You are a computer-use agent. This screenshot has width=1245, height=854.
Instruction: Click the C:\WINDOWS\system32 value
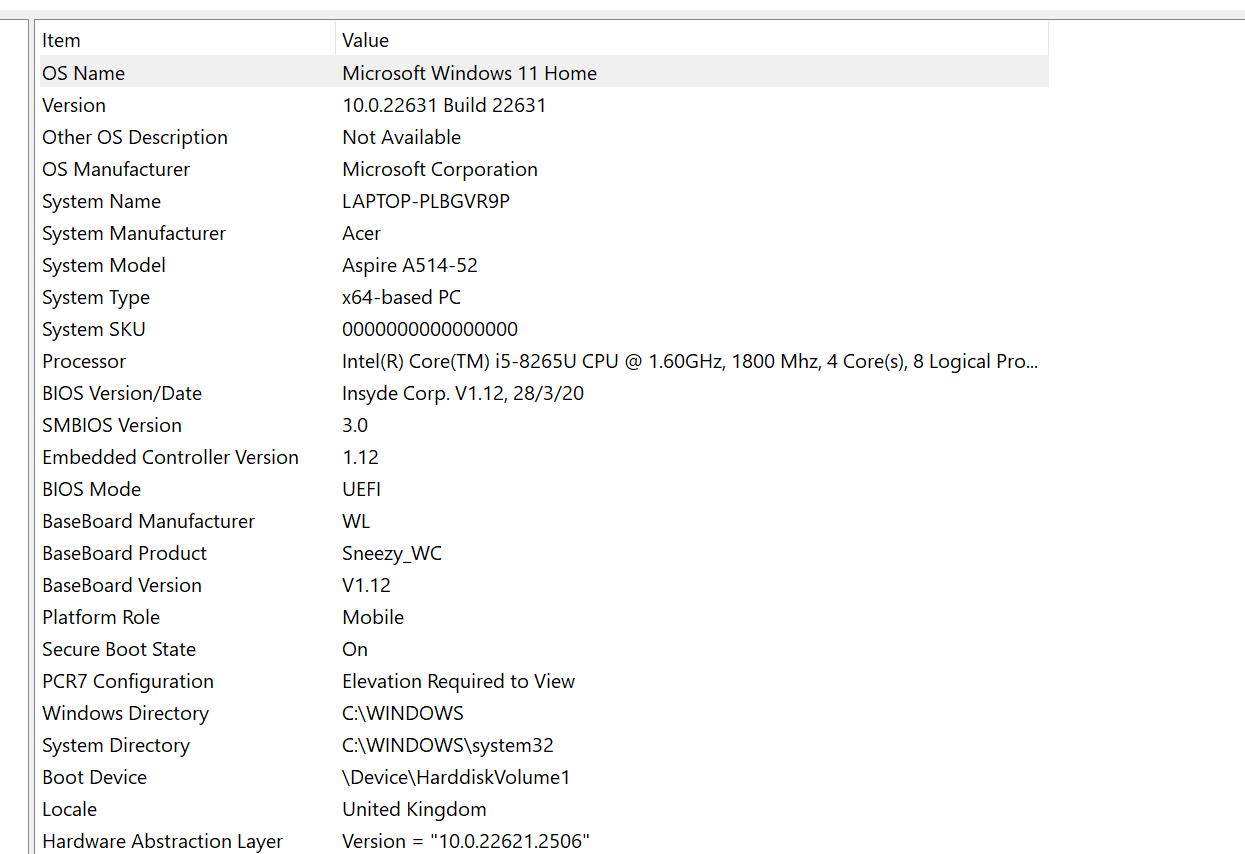448,745
